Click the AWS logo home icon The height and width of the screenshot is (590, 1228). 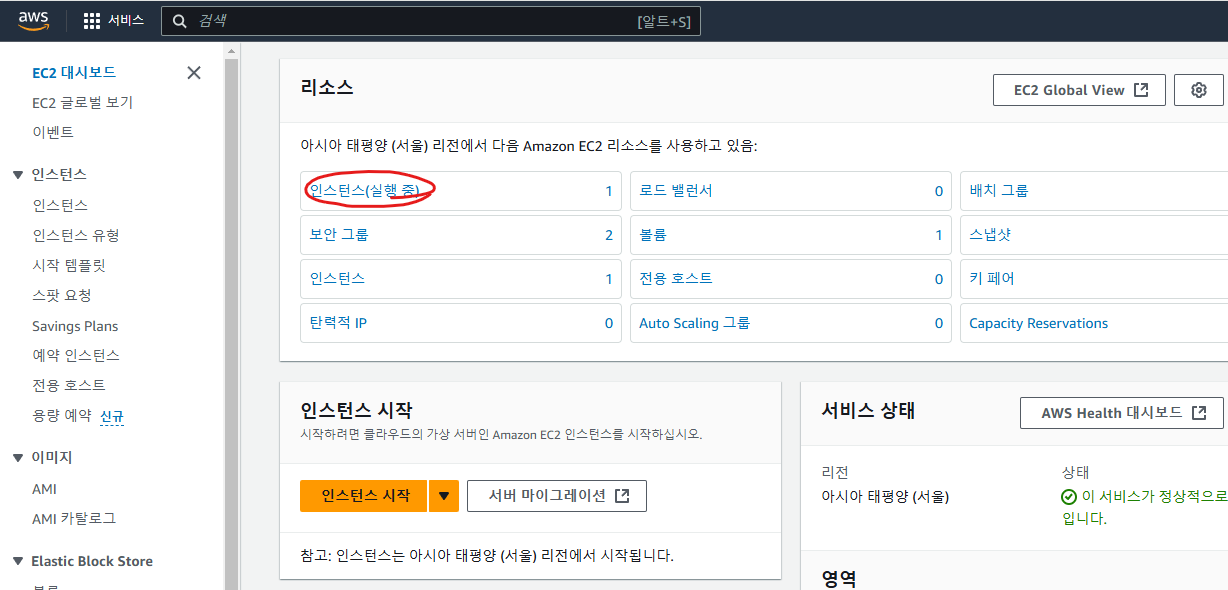[x=34, y=20]
